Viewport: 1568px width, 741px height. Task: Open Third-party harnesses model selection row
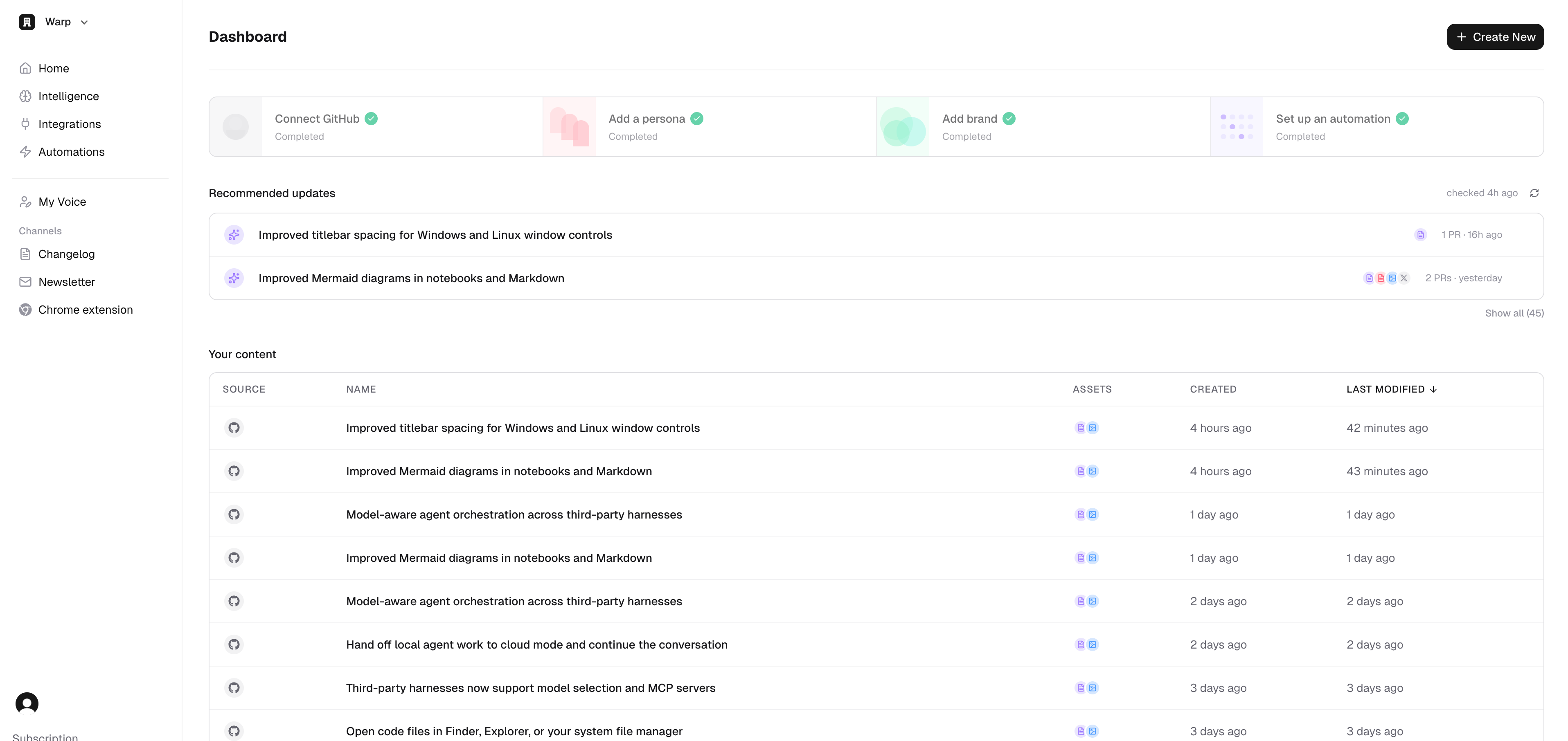[876, 688]
